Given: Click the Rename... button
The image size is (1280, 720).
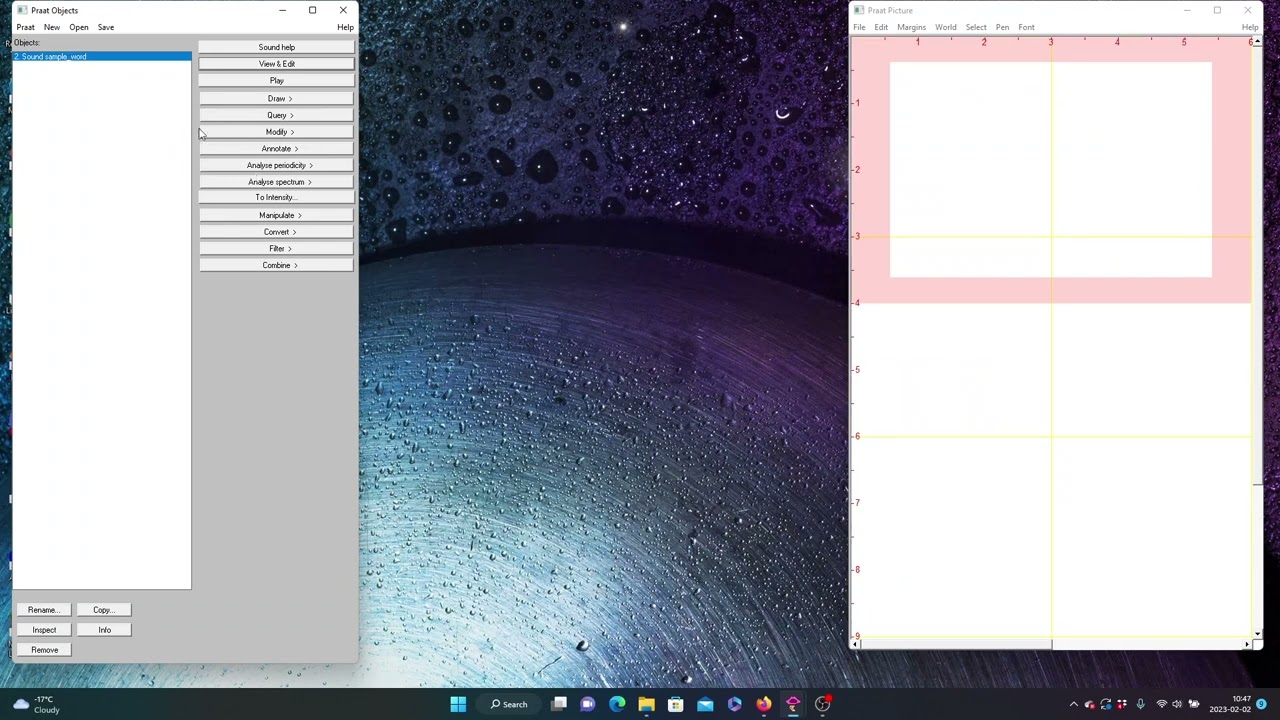Looking at the screenshot, I should [44, 610].
